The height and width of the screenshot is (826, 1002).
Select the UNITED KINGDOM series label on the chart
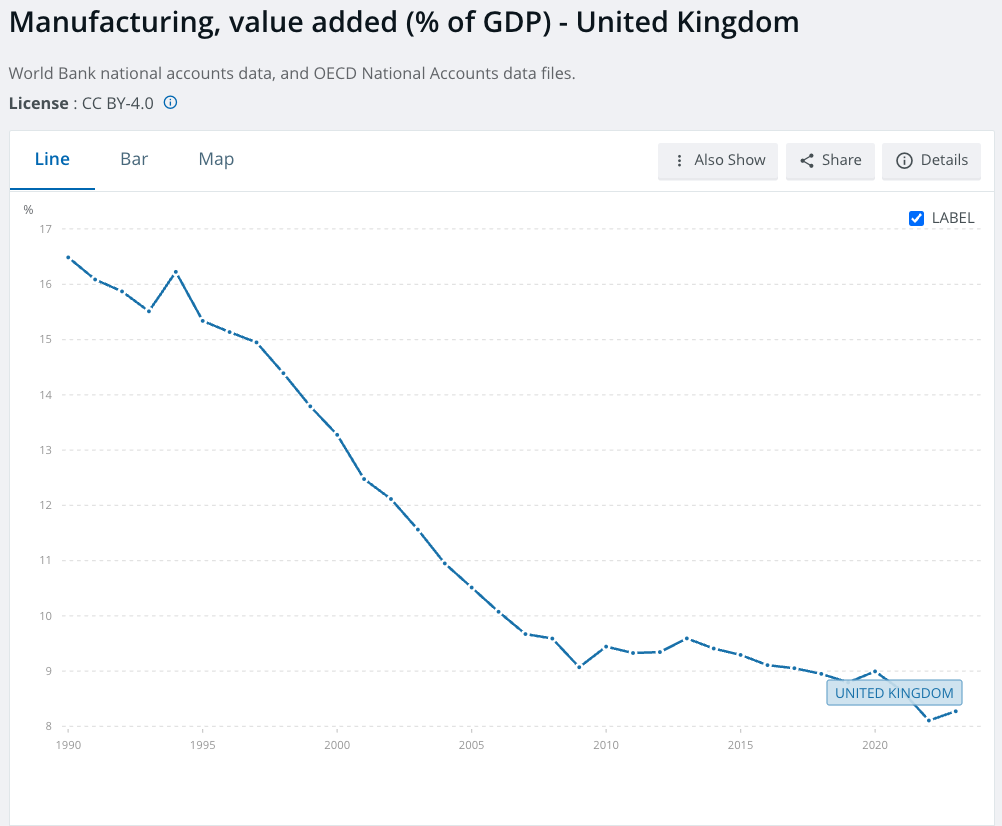coord(894,693)
